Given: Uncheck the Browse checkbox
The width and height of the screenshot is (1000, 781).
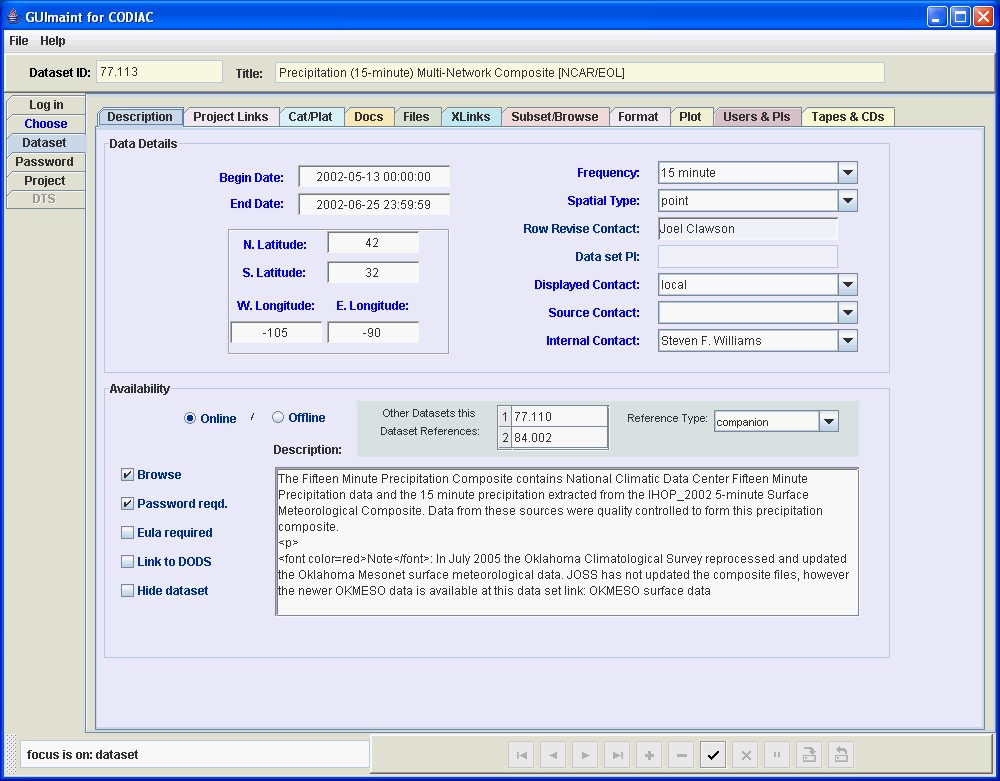Looking at the screenshot, I should (128, 475).
